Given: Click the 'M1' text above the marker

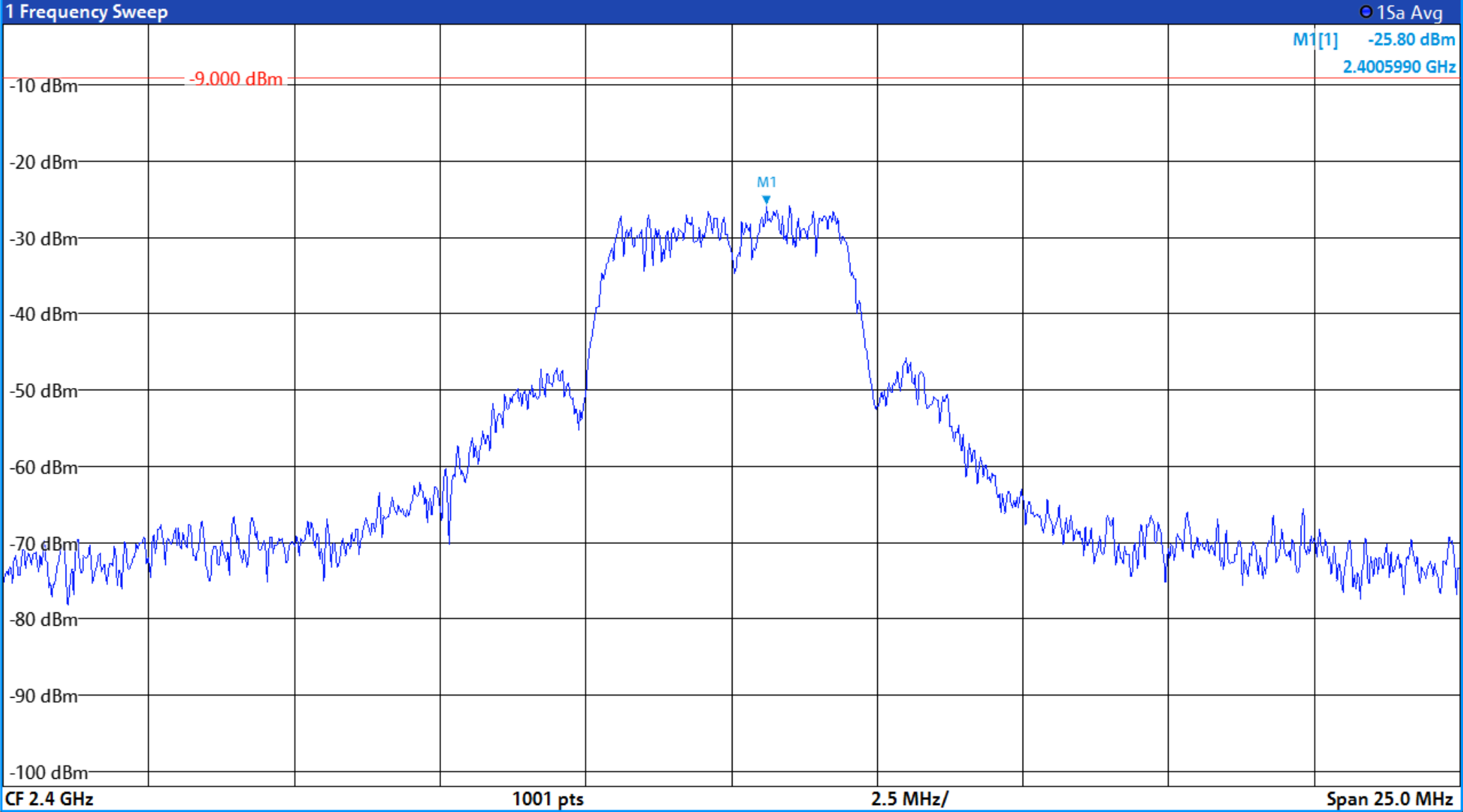Looking at the screenshot, I should (766, 183).
